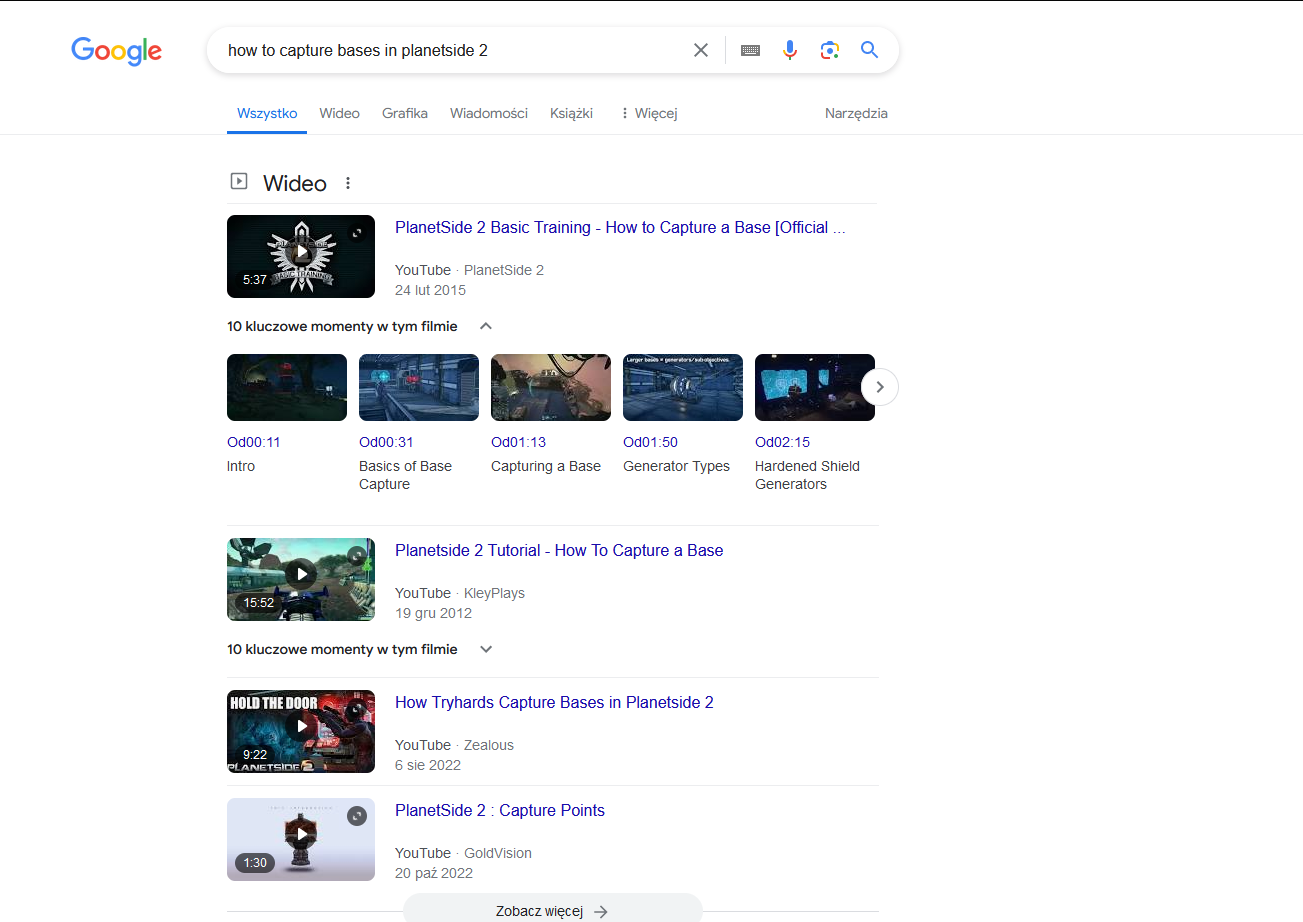The image size is (1303, 922).
Task: Click the date 19 gru 2012
Action: tap(433, 613)
